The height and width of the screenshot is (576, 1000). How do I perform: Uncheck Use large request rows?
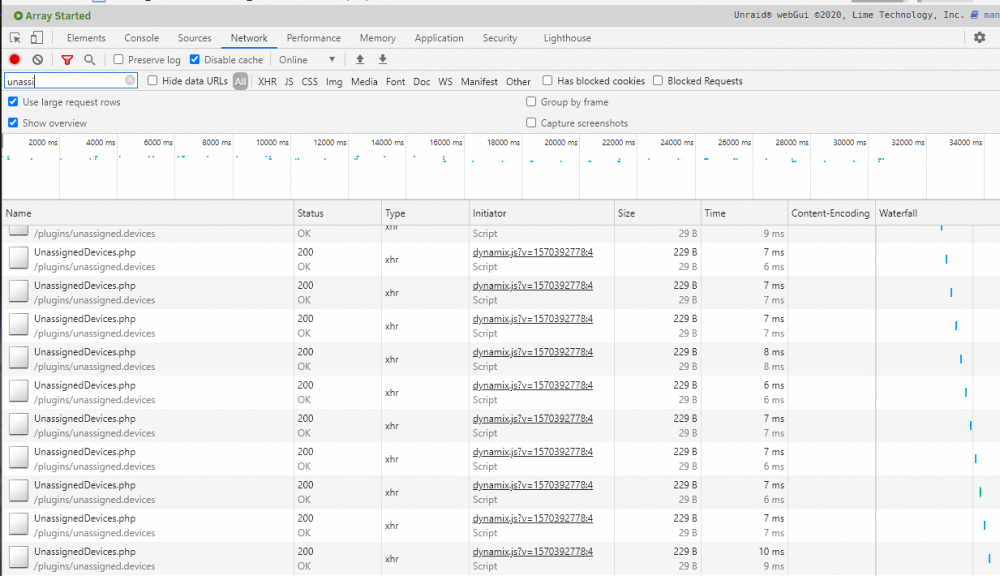[13, 101]
